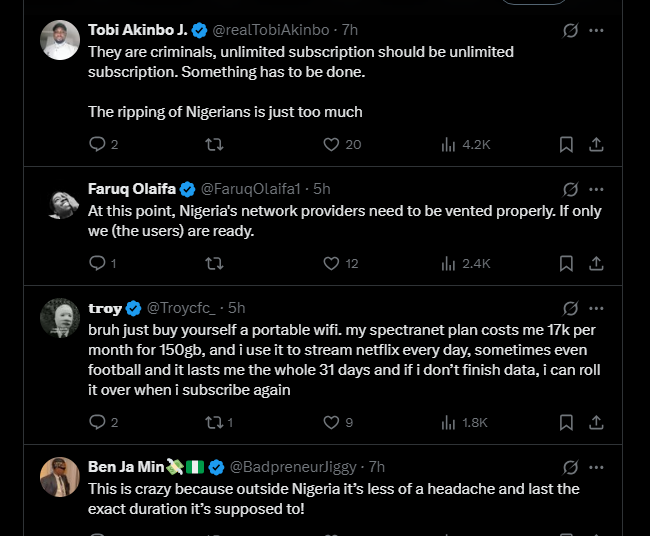Like Faruq Olaifa's tweet

[332, 263]
